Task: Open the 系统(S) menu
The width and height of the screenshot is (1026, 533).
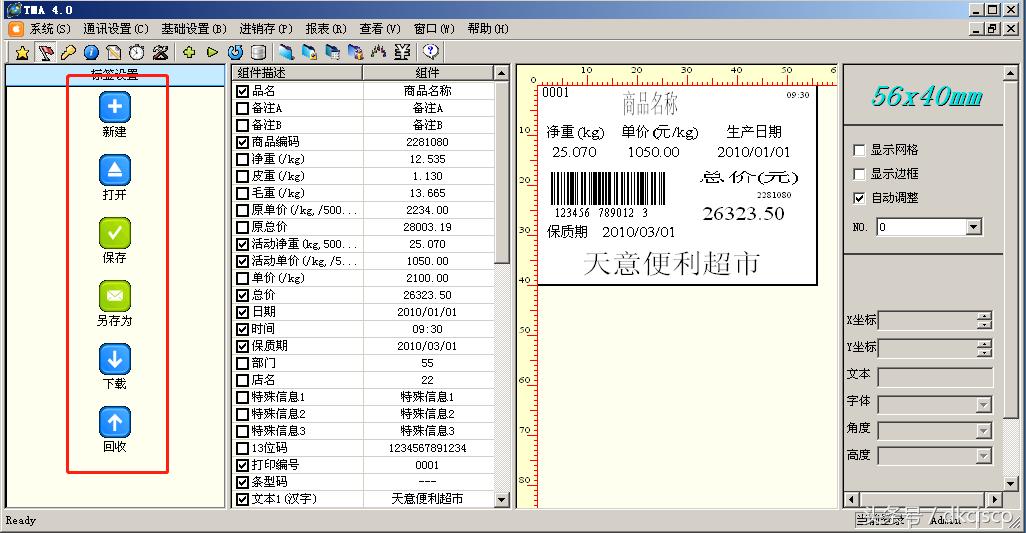Action: tap(50, 29)
